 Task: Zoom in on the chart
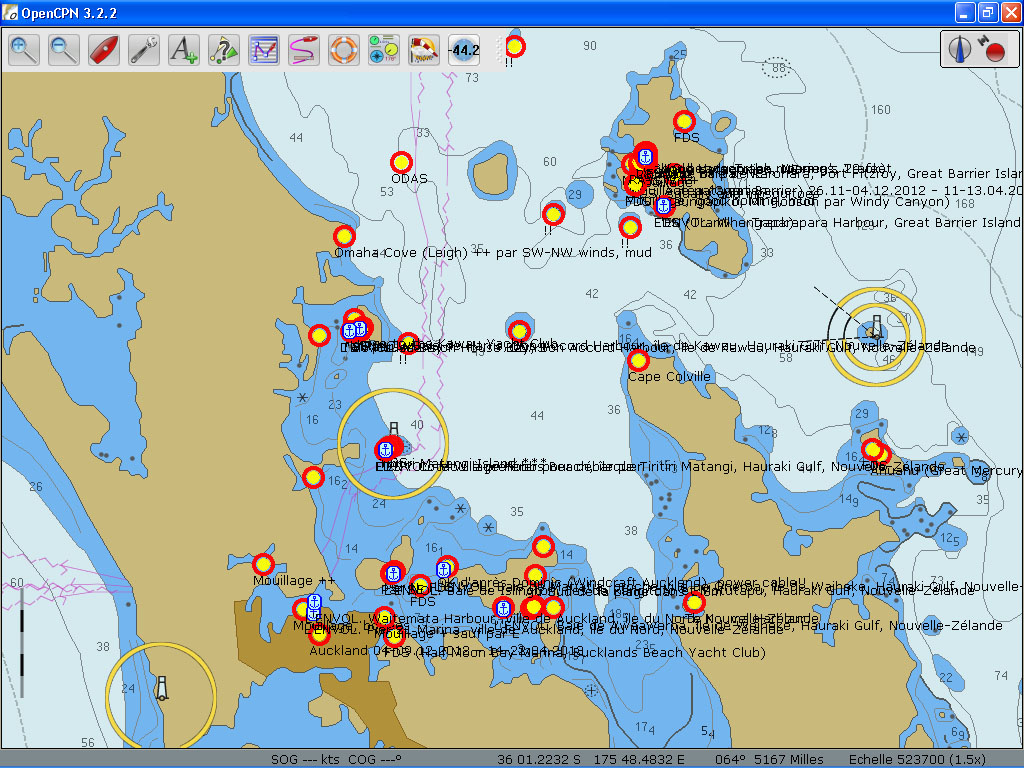tap(24, 50)
